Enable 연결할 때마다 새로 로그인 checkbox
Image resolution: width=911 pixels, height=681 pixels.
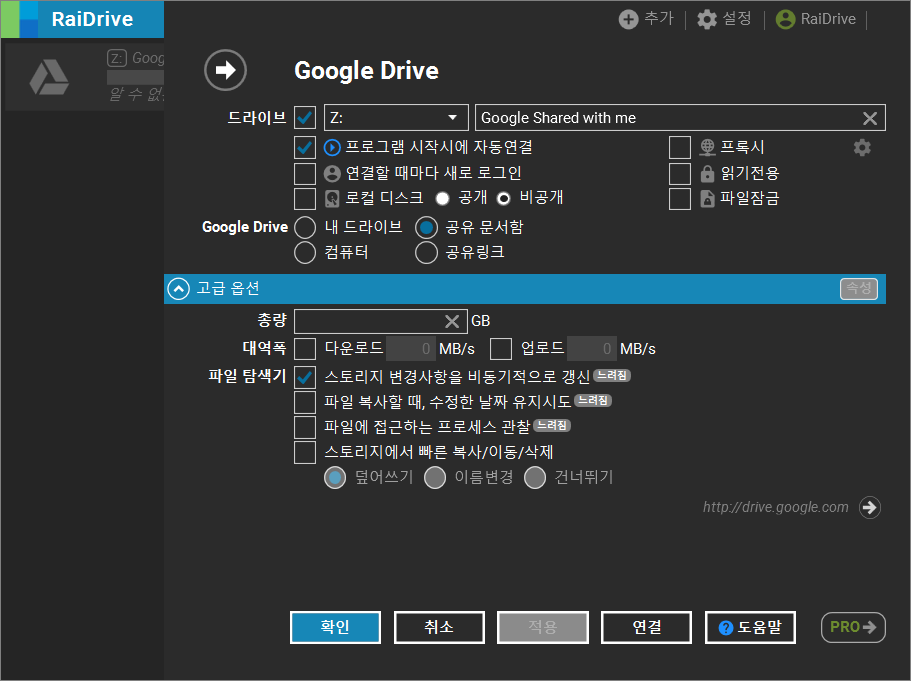tap(305, 173)
